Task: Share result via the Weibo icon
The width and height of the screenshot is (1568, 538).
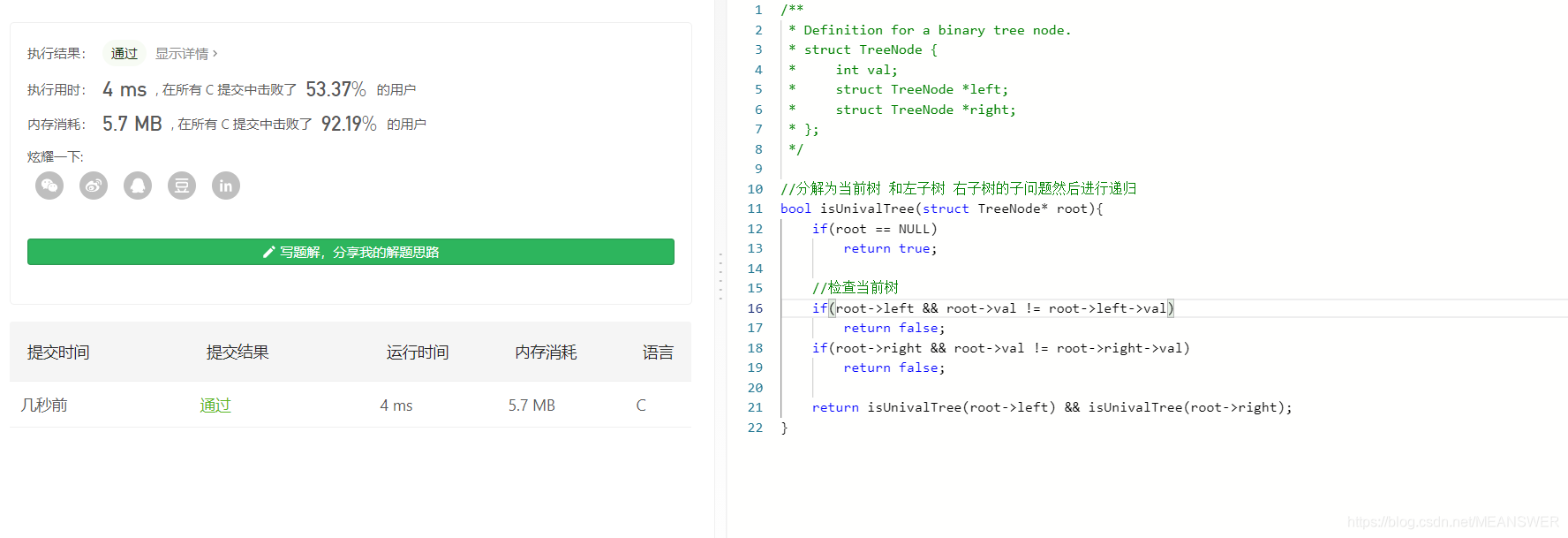Action: [x=94, y=186]
